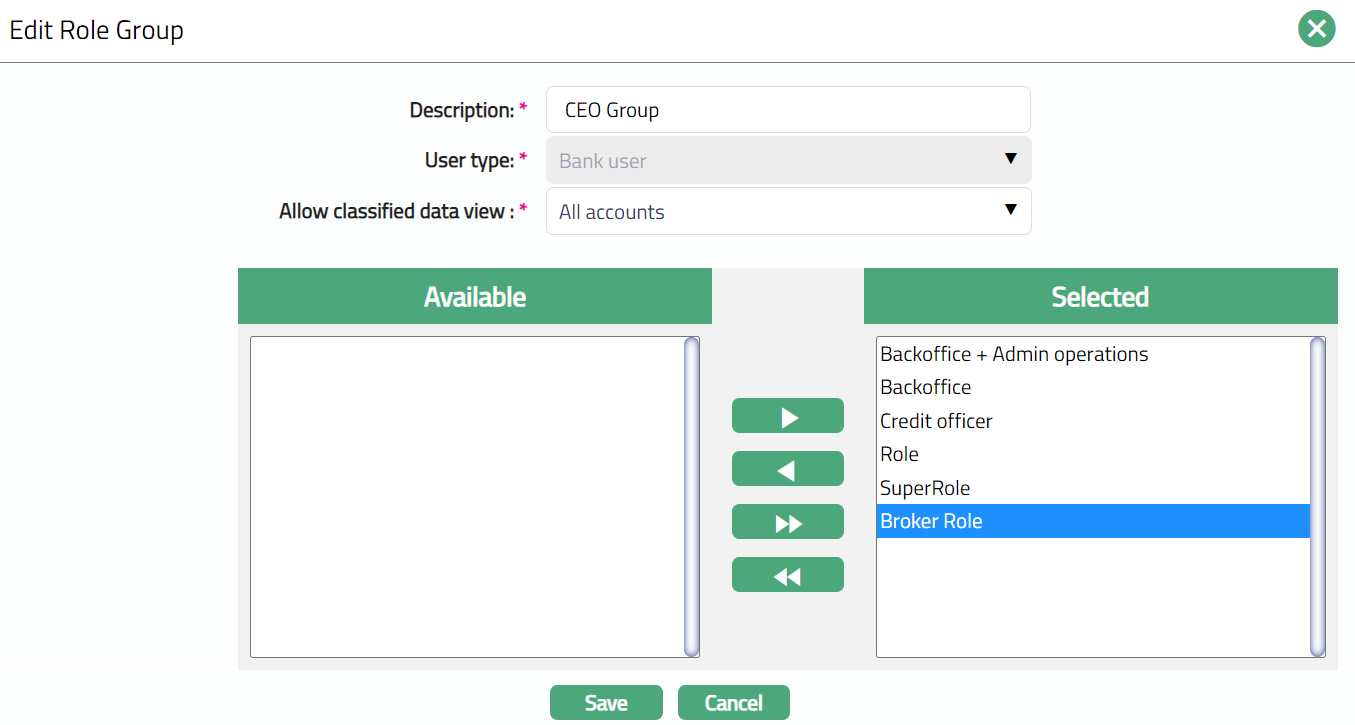Click the move left single arrow button
Screen dimensions: 1355x725
tap(788, 469)
